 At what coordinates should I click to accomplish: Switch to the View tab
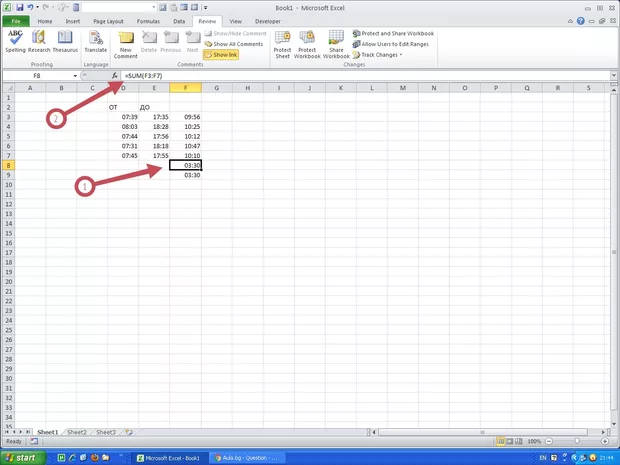click(235, 21)
